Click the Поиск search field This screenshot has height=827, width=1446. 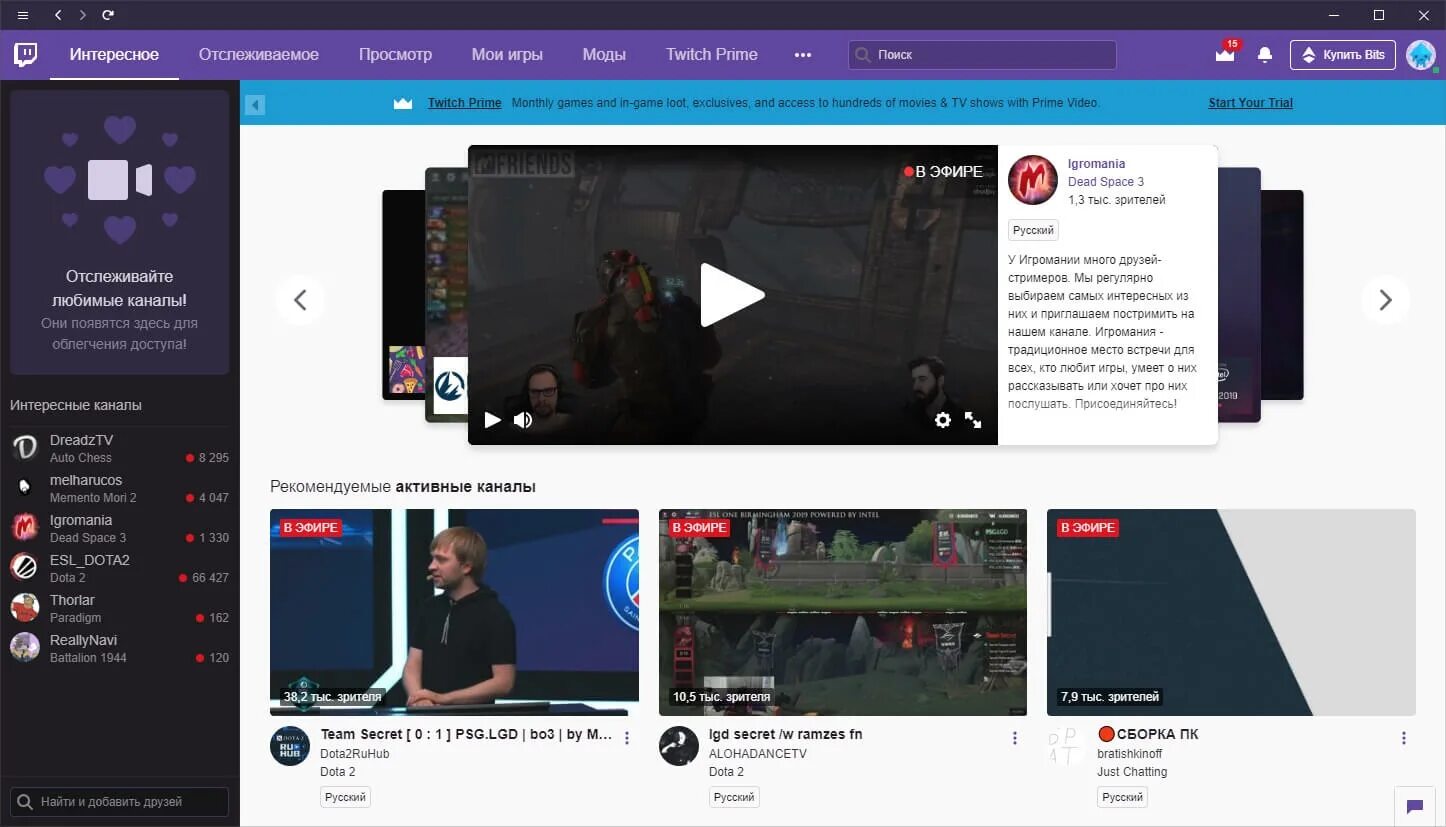click(x=982, y=55)
